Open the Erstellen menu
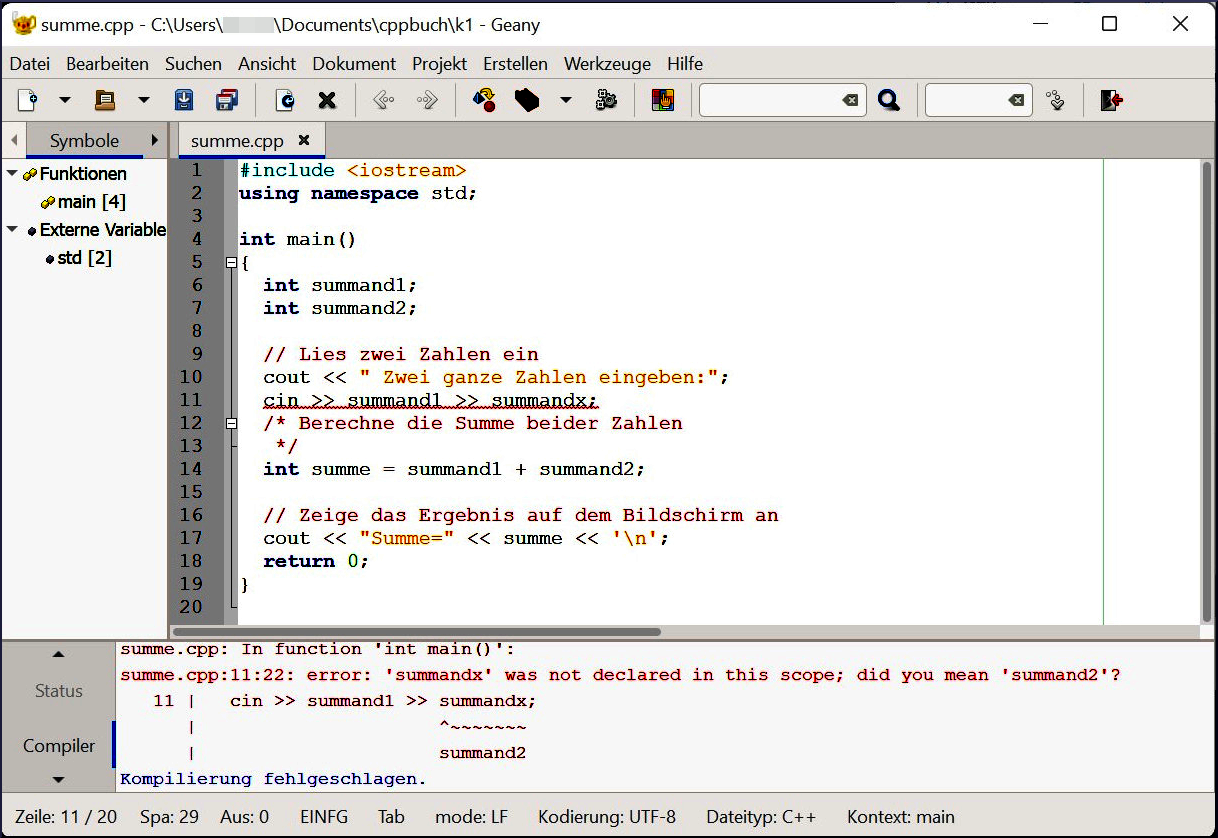Image resolution: width=1218 pixels, height=838 pixels. (515, 64)
